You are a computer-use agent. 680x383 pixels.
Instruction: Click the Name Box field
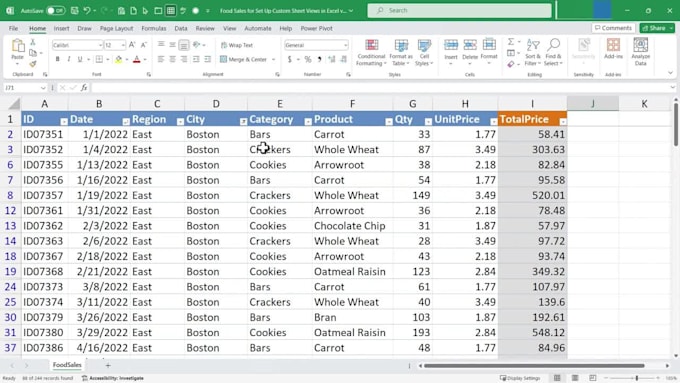tap(25, 88)
